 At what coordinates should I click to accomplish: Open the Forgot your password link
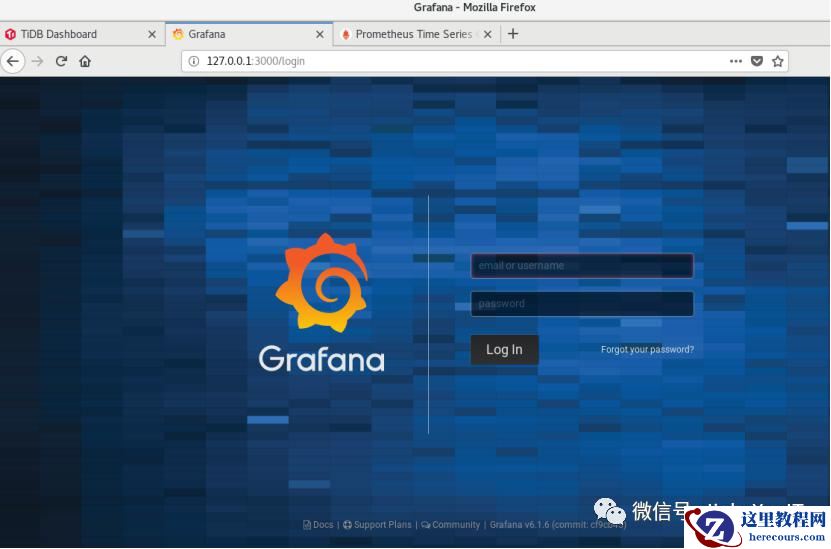pos(647,350)
